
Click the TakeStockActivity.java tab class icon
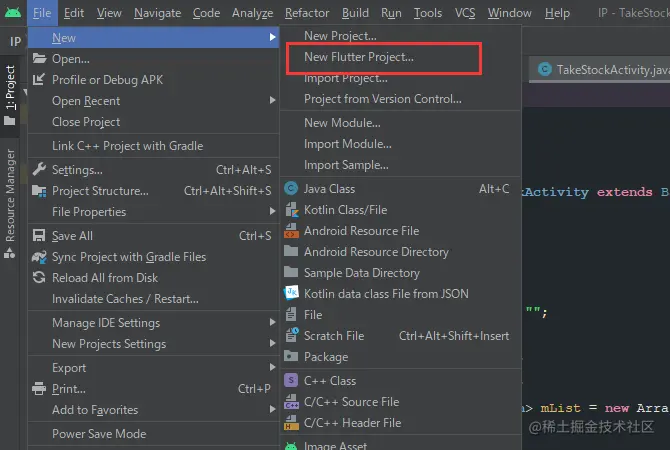tap(545, 69)
